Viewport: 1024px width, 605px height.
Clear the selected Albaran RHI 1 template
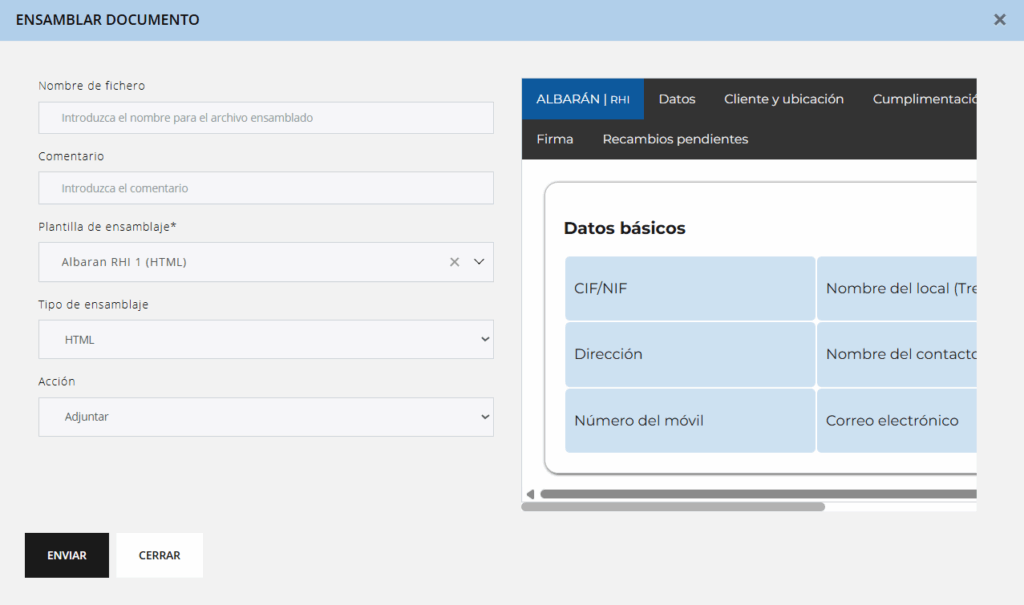coord(454,262)
